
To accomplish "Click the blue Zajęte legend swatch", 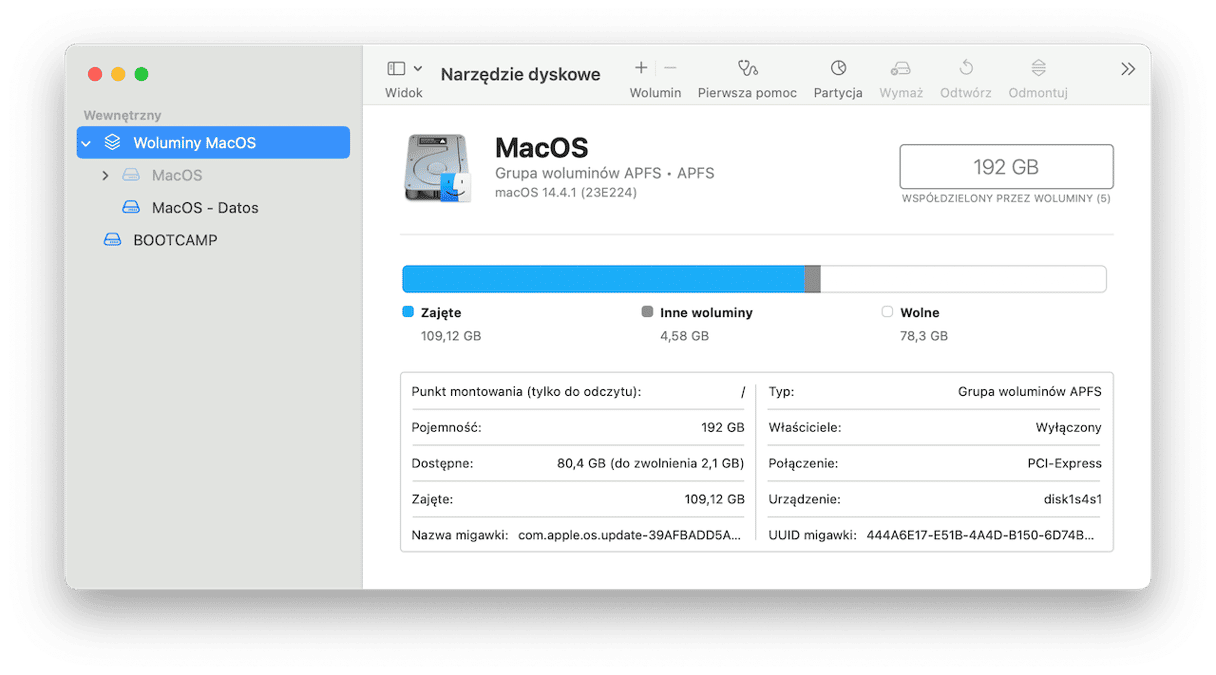I will 408,312.
